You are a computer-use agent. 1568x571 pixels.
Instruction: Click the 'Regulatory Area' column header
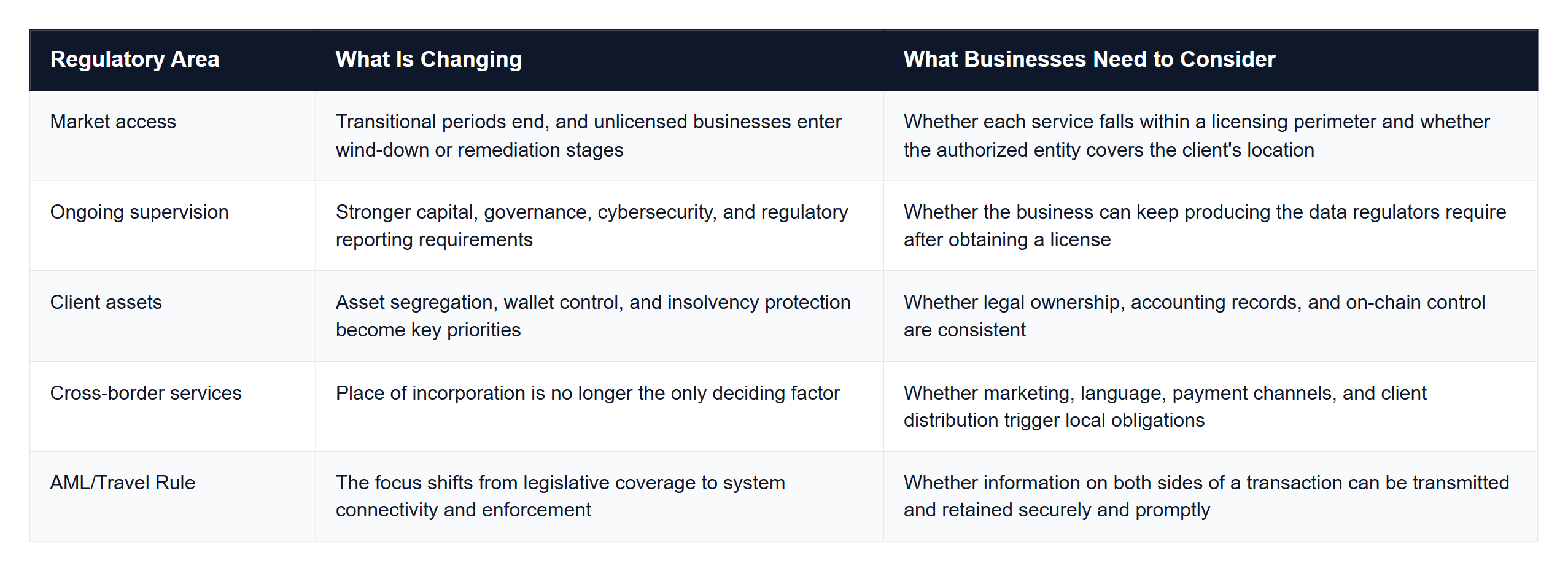[x=173, y=60]
